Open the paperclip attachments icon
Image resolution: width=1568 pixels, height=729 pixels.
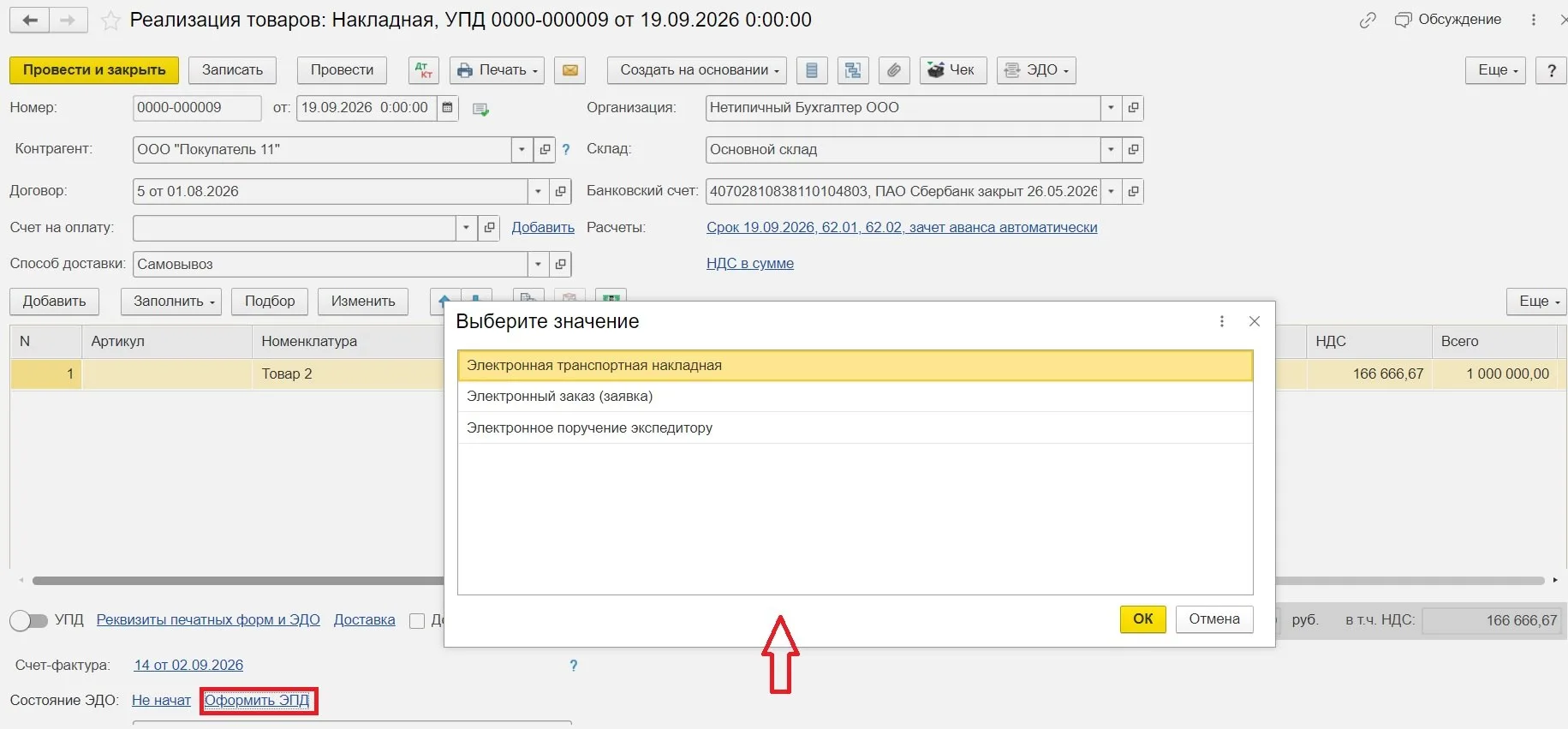(x=893, y=70)
